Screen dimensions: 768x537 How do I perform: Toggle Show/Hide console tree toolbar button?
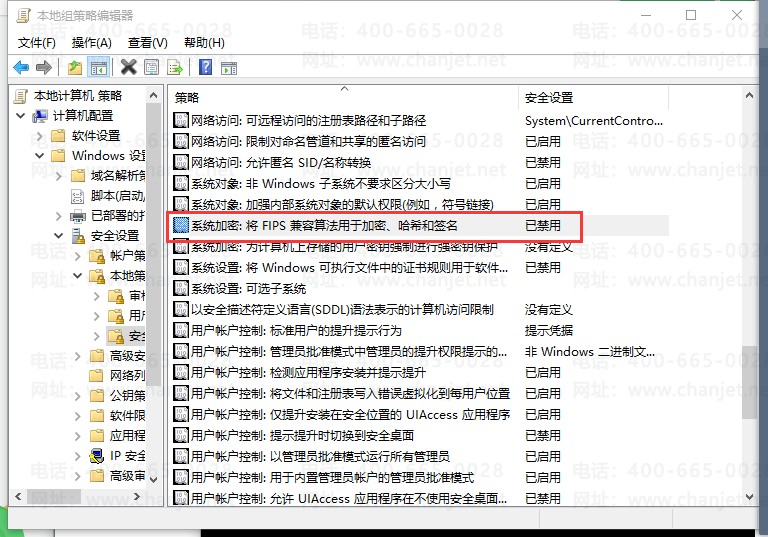point(98,68)
